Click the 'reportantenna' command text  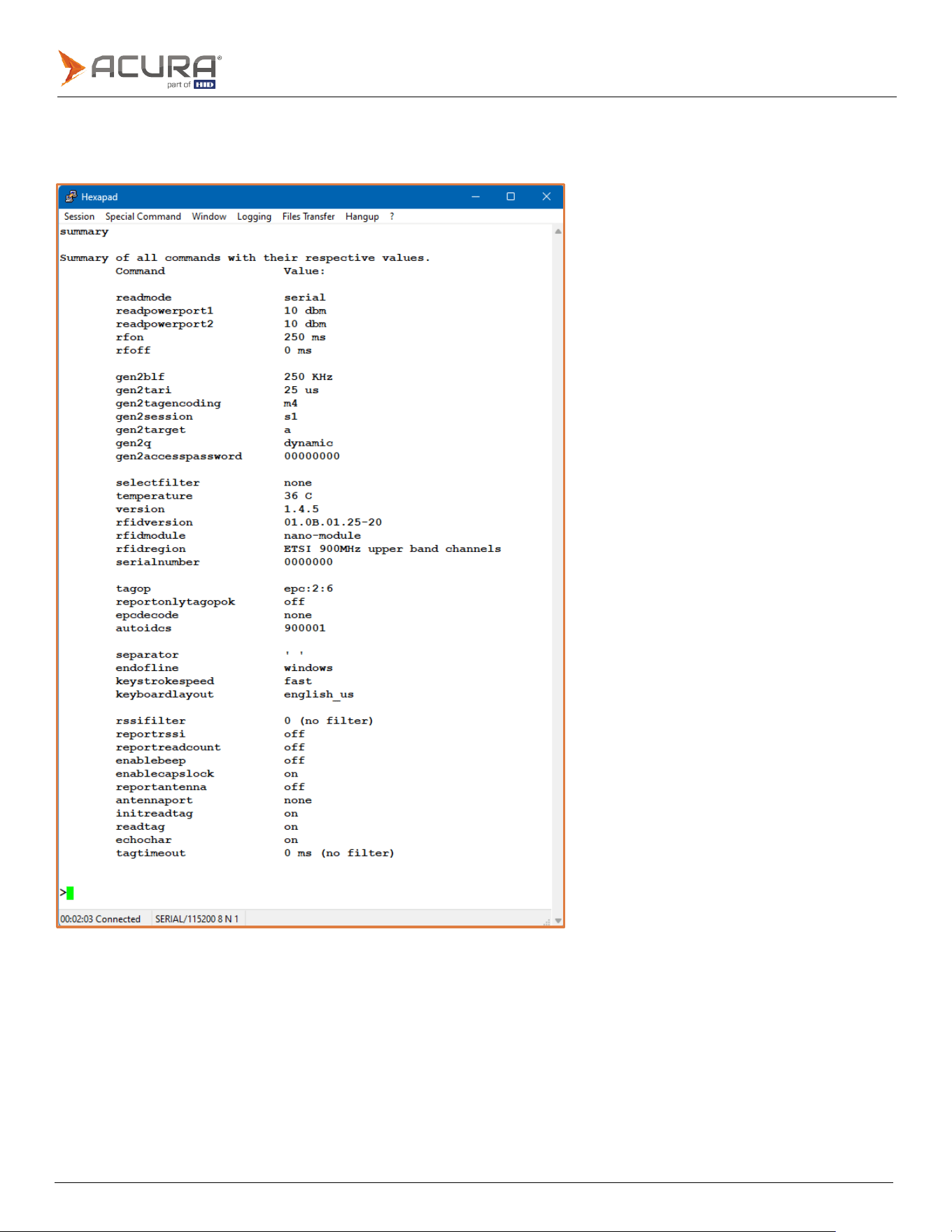click(161, 788)
